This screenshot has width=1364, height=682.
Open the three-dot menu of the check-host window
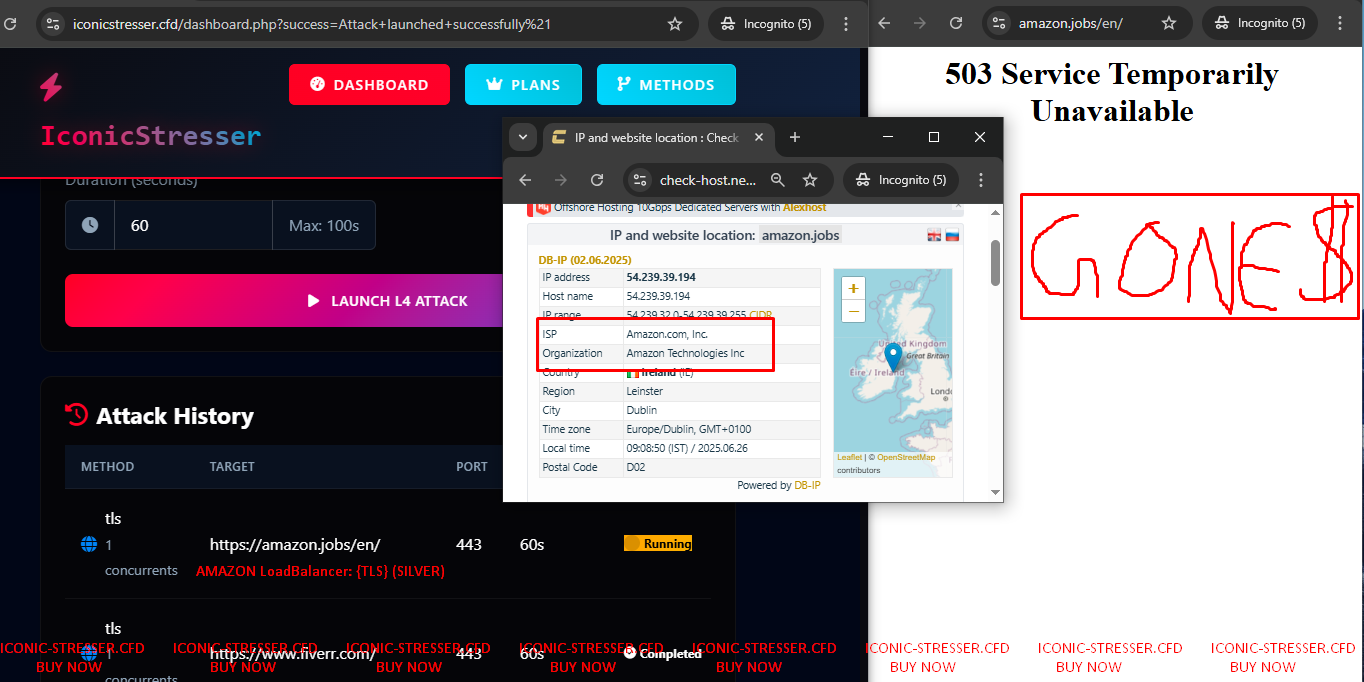[981, 180]
